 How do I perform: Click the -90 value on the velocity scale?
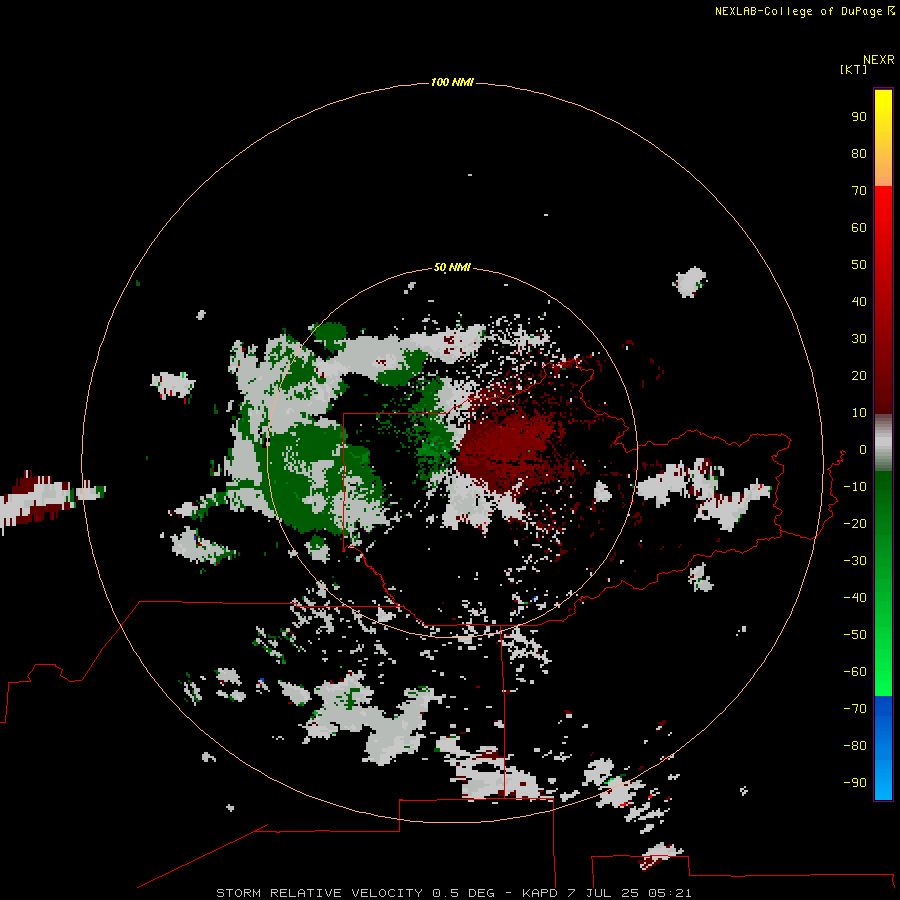click(x=855, y=783)
